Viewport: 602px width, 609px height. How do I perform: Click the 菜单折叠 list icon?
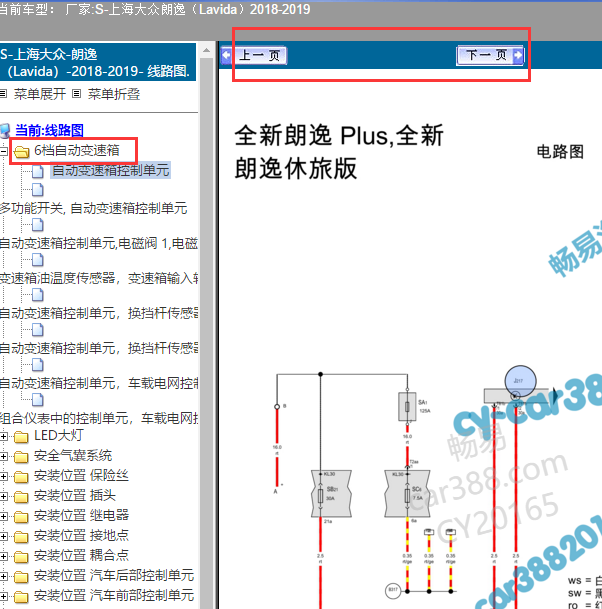77,94
